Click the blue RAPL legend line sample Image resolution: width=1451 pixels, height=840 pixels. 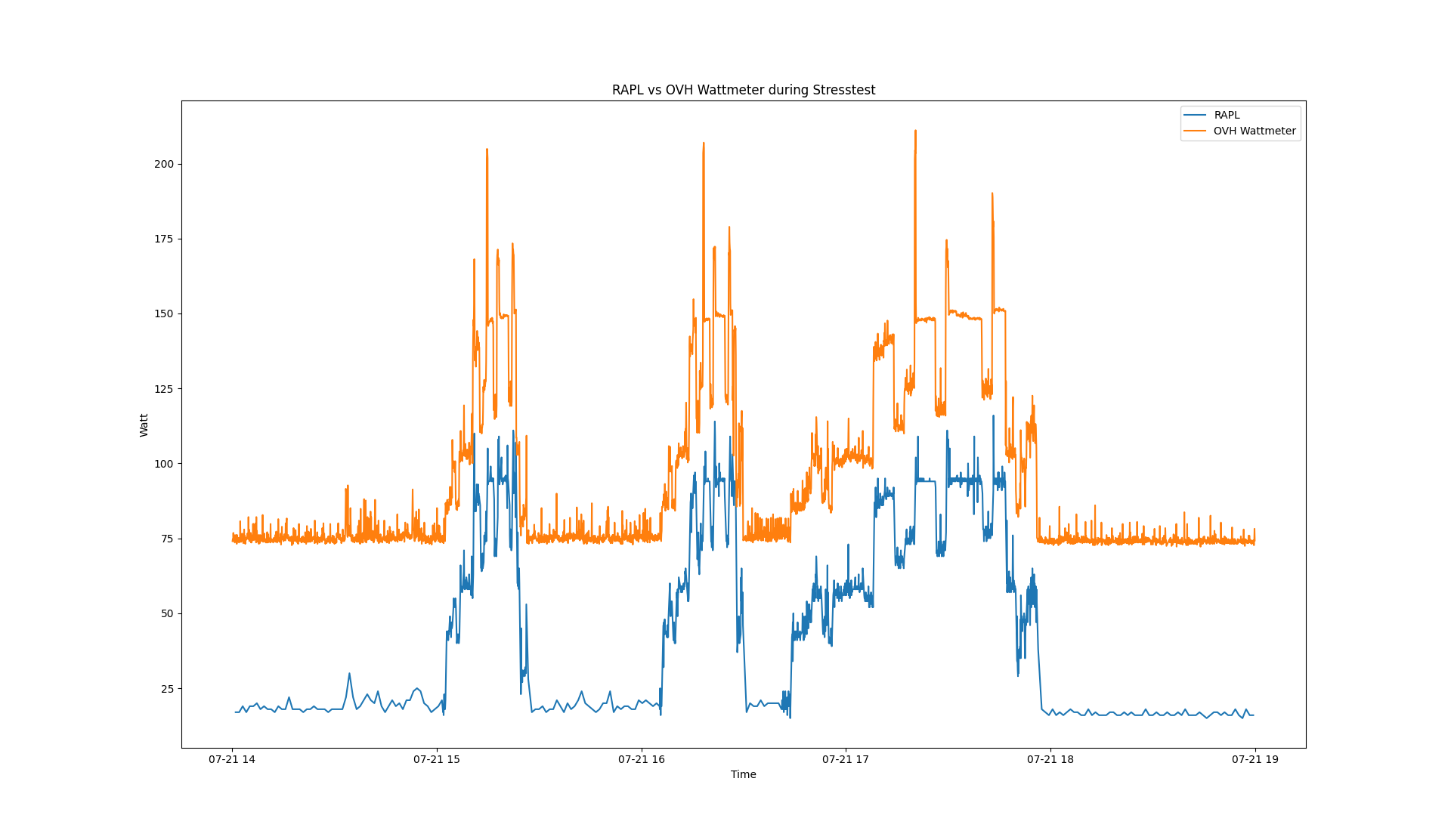point(1195,115)
